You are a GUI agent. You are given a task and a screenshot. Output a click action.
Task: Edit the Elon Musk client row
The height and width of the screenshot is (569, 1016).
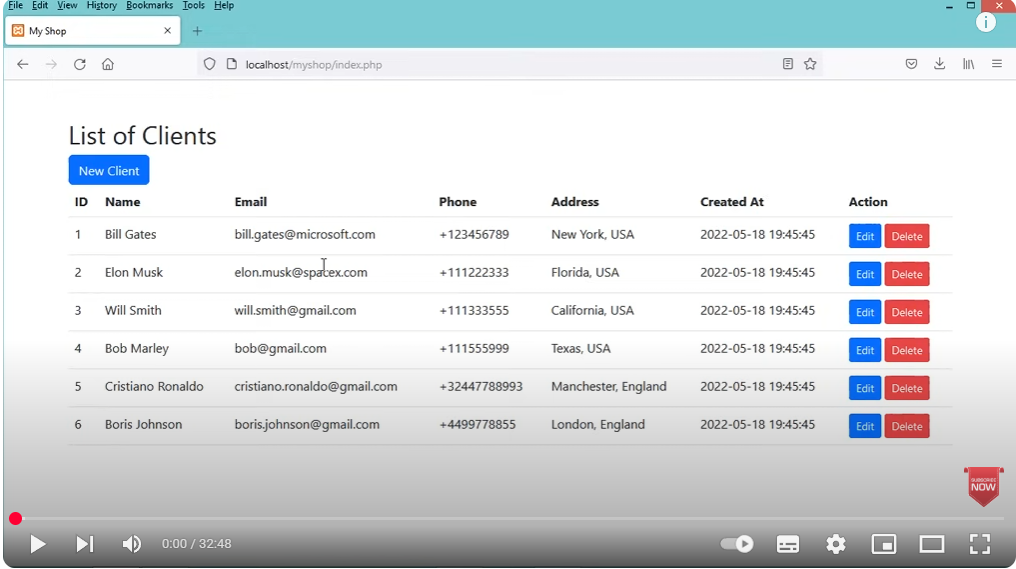865,274
